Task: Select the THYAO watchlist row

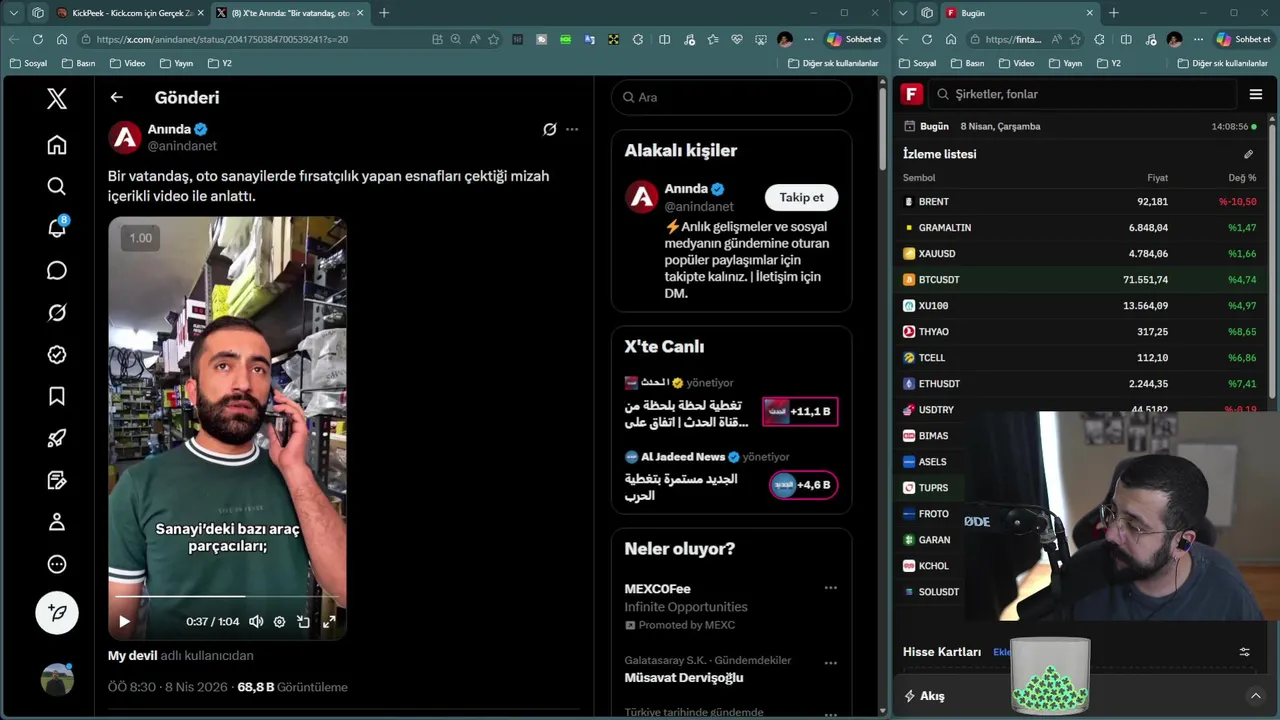Action: click(x=1081, y=331)
